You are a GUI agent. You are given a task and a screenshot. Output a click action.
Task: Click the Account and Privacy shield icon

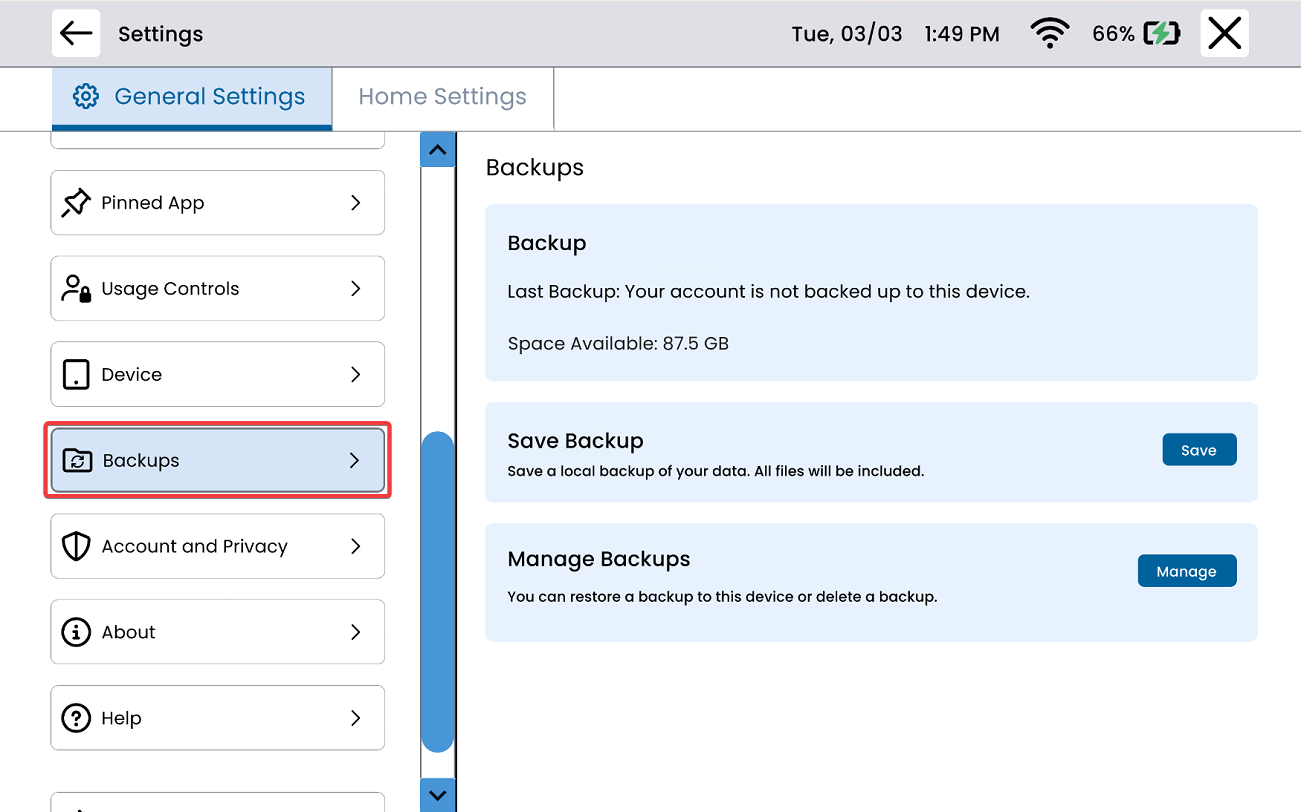click(x=76, y=547)
